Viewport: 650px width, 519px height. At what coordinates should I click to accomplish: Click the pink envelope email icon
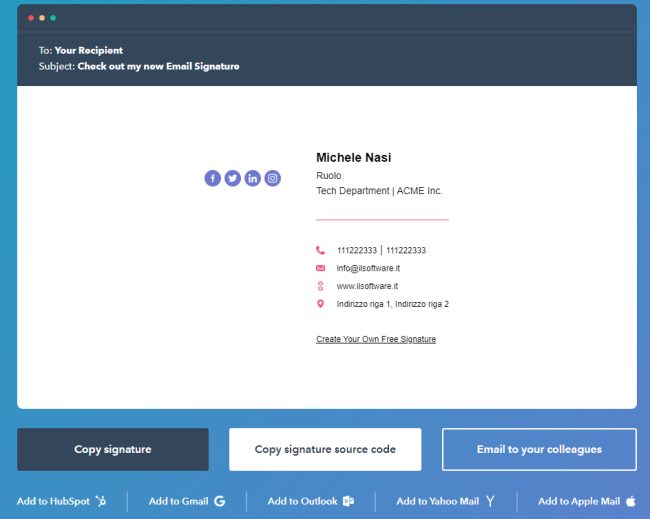320,268
